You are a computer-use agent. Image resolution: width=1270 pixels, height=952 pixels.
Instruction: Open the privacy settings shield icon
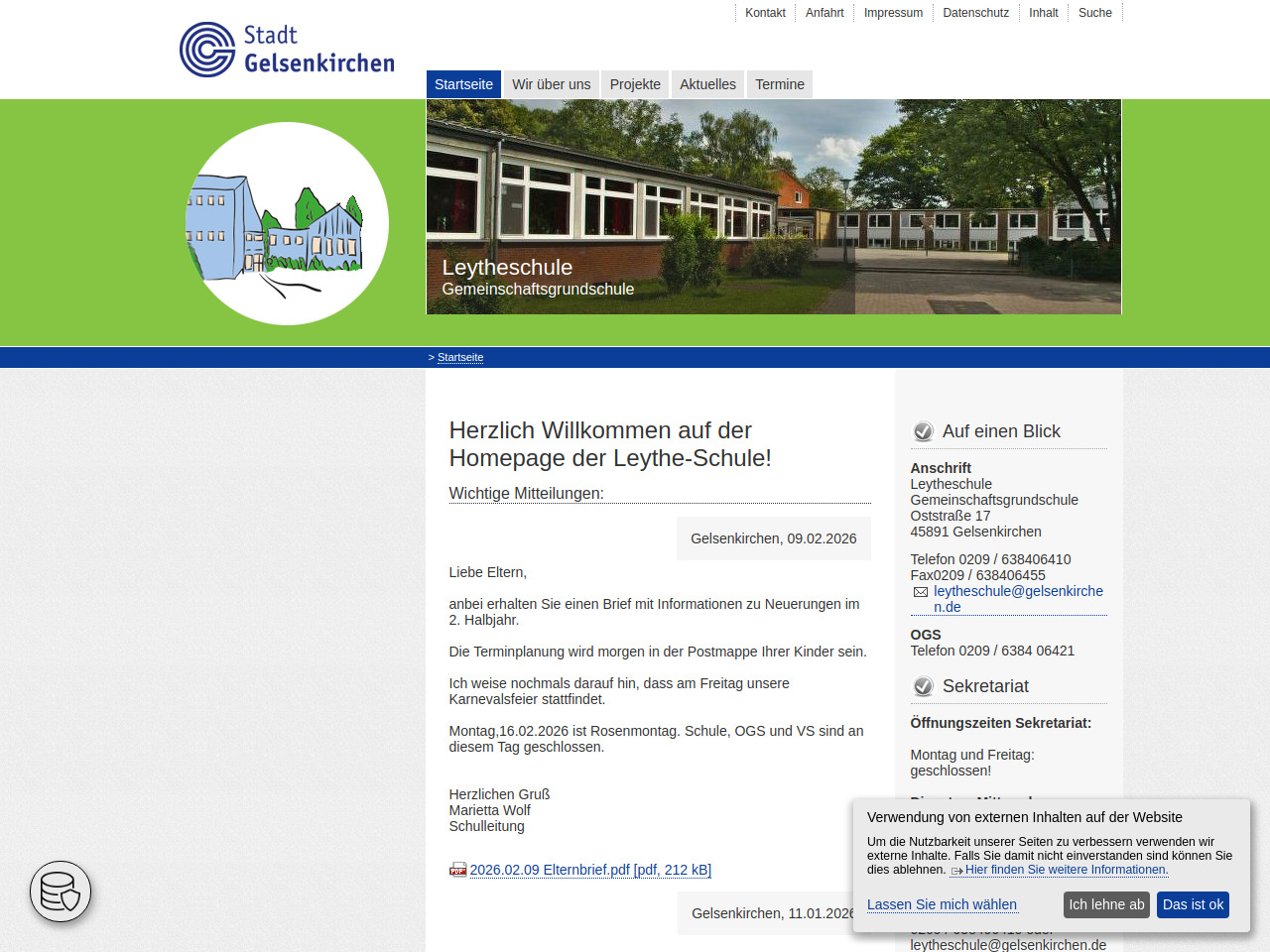61,892
